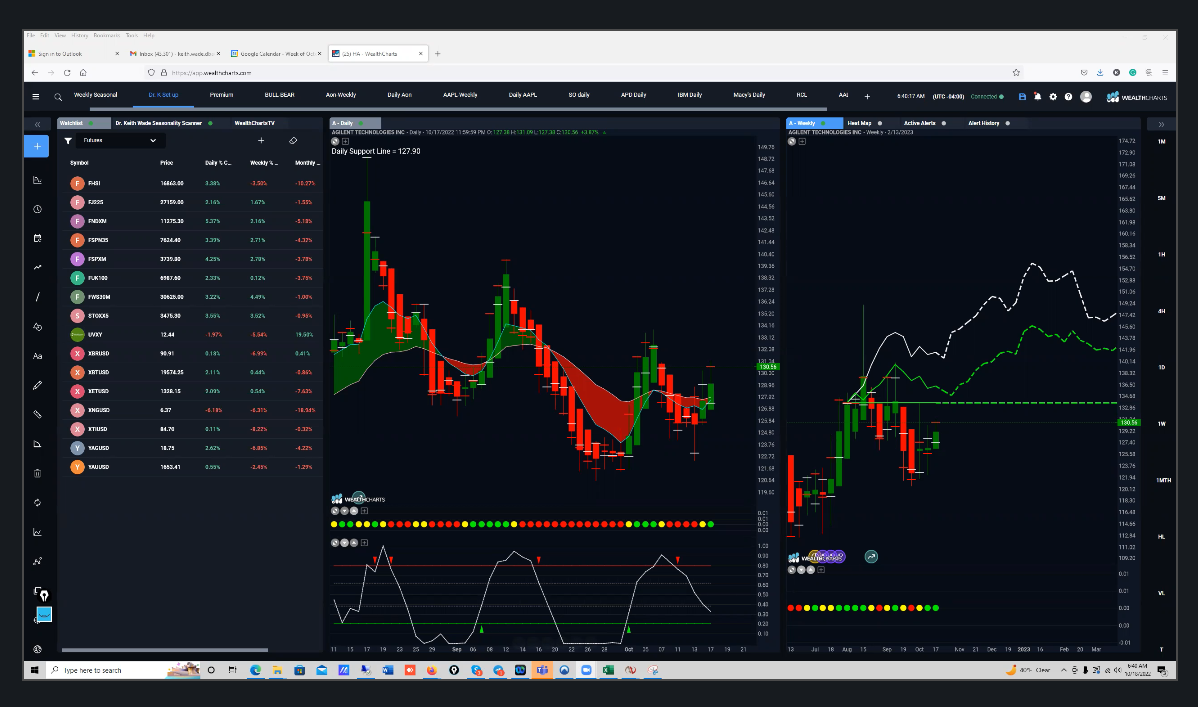Click the trend line icon in left sidebar
Screen dimensions: 1198x707
pos(37,297)
